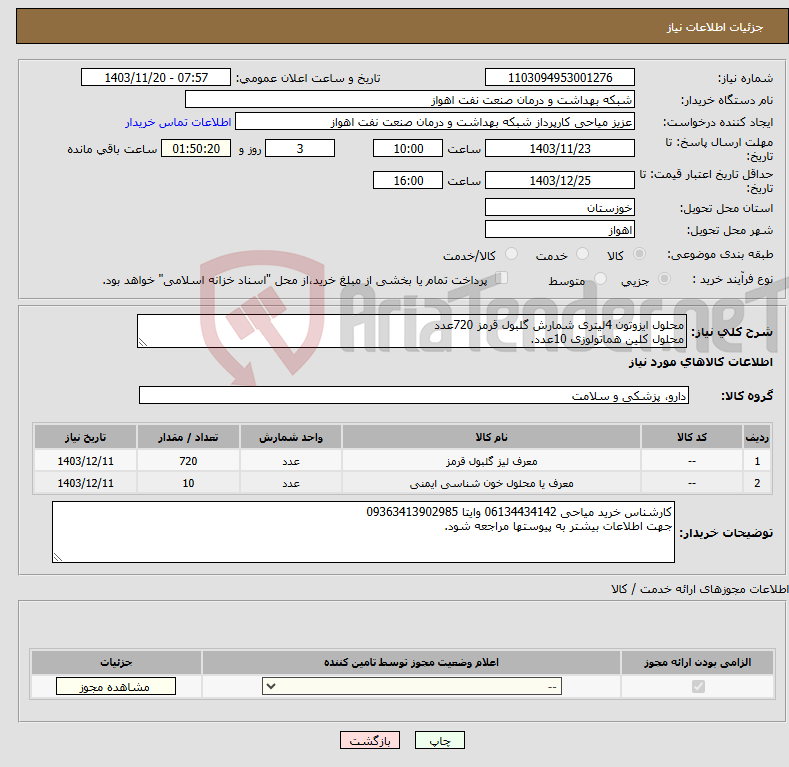The image size is (789, 767).
Task: Click the need date in row 2
Action: (x=86, y=483)
